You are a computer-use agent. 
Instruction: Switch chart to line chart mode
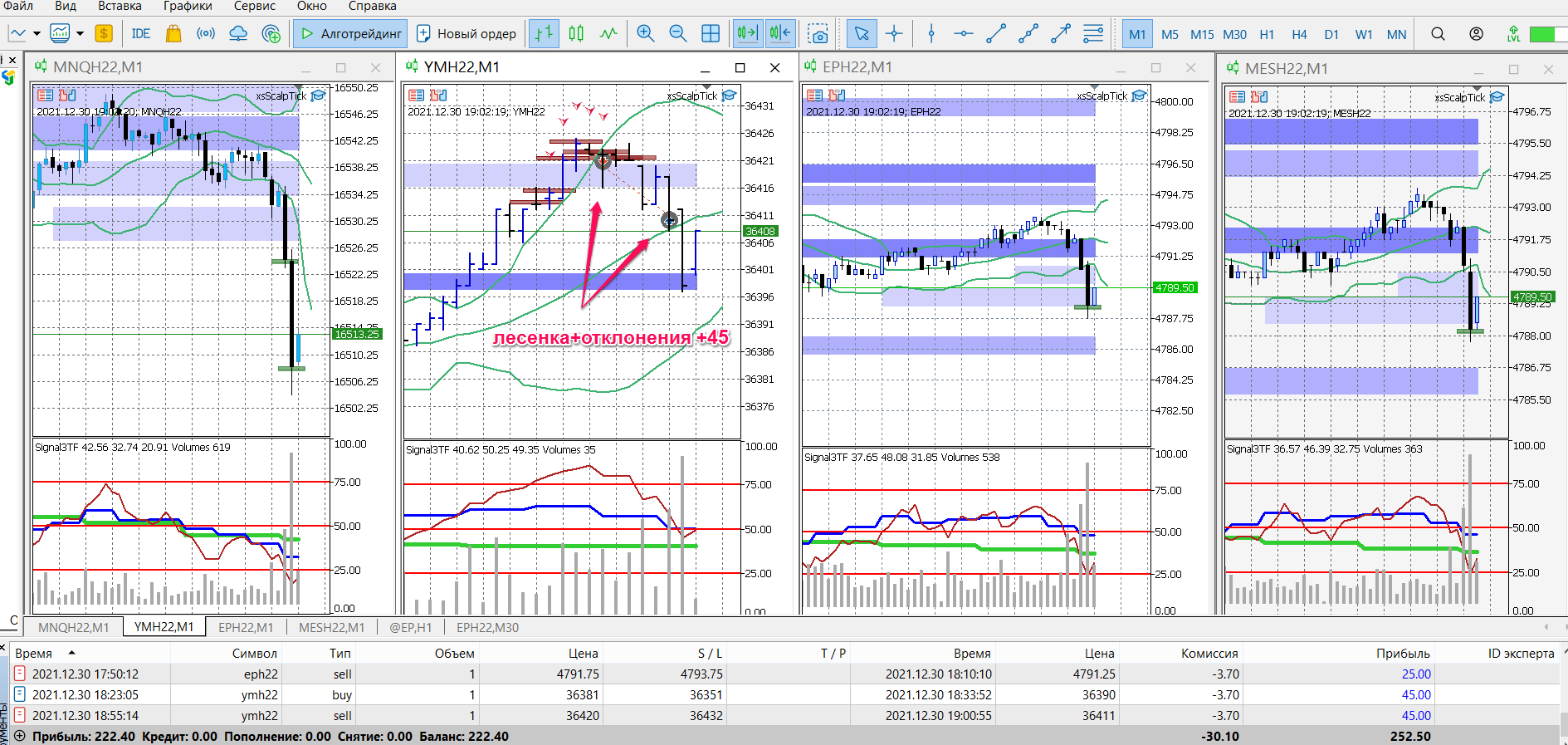(x=608, y=34)
